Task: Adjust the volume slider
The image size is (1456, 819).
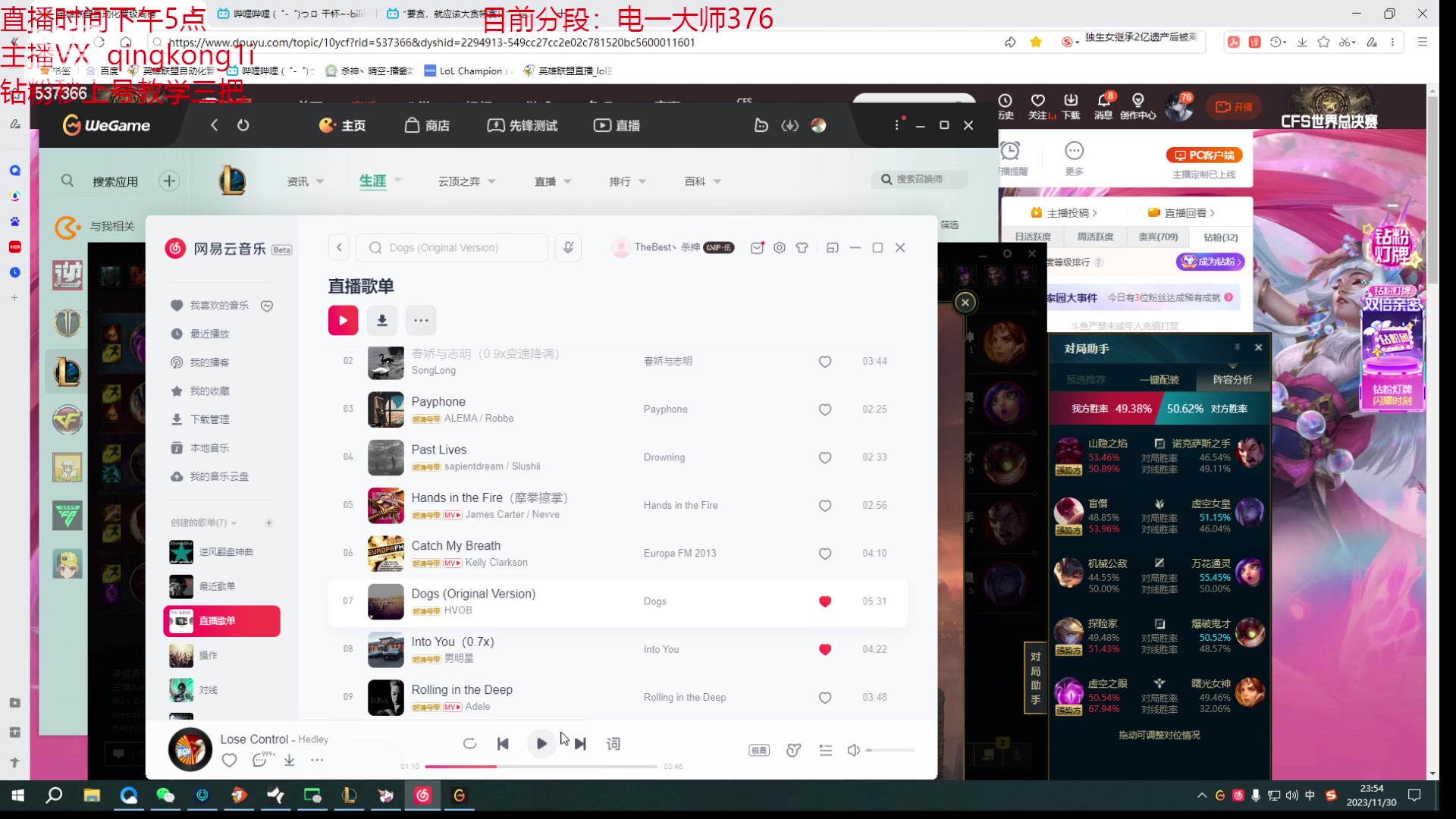Action: tap(890, 751)
